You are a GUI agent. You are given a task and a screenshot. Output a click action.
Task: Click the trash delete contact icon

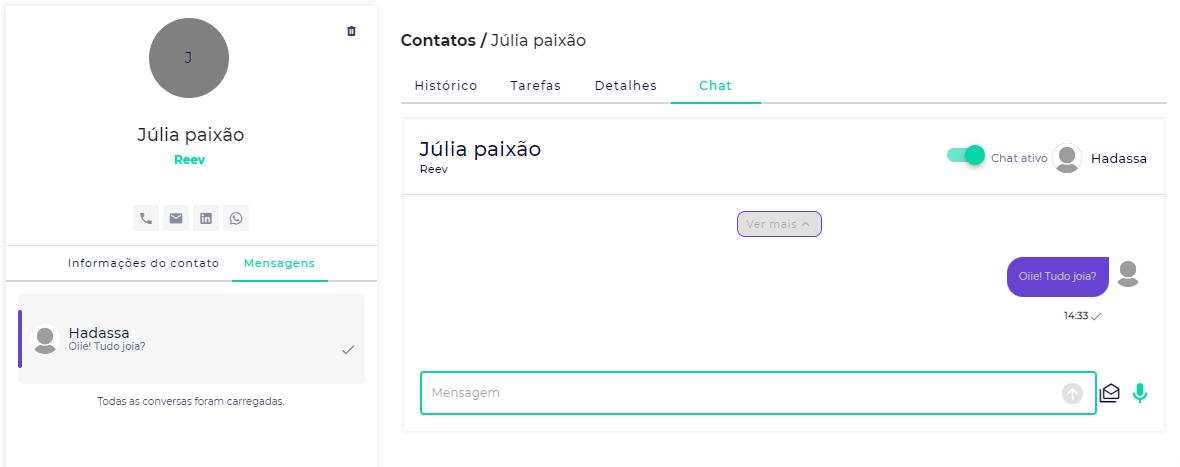pyautogui.click(x=351, y=31)
